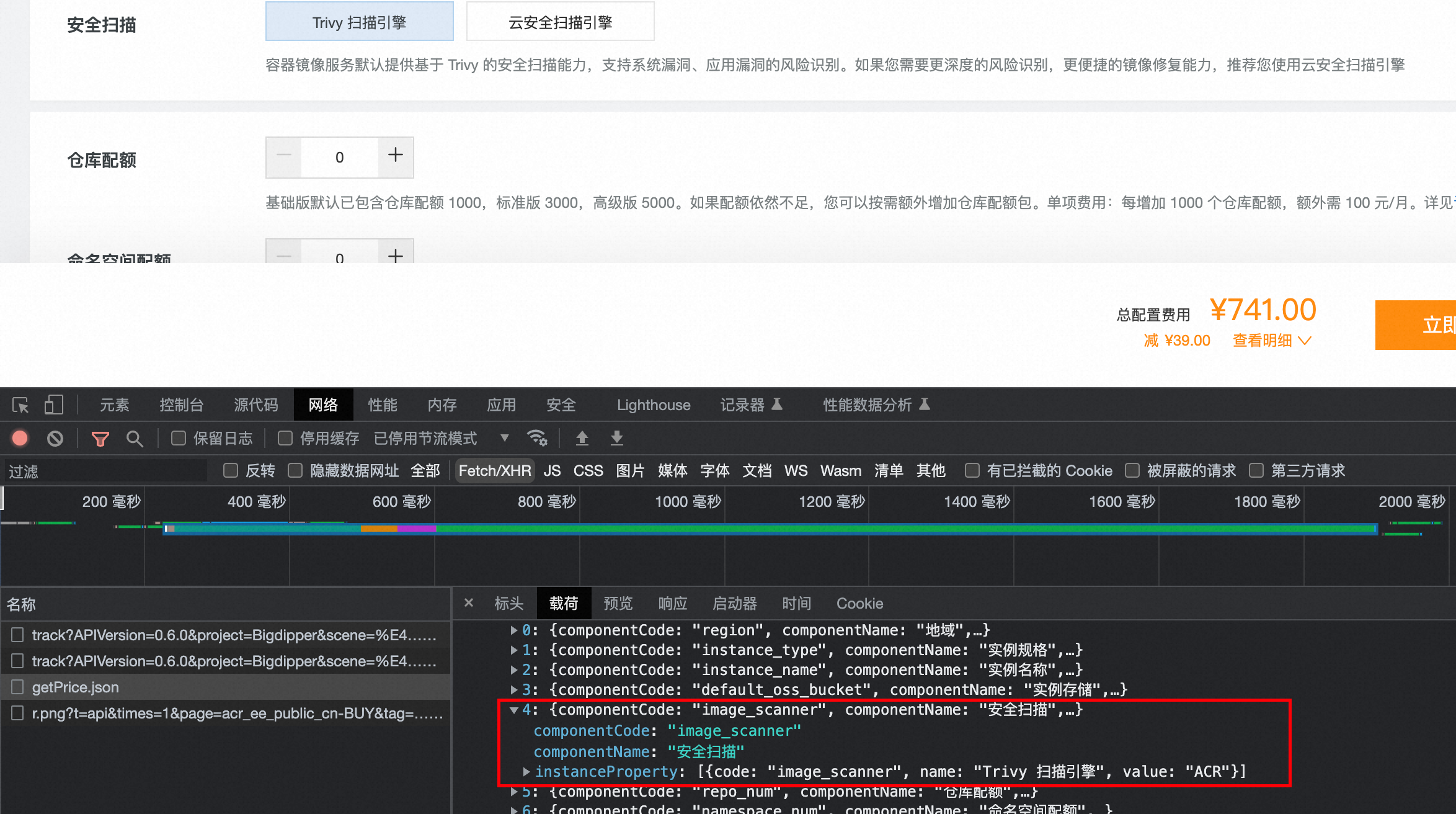This screenshot has width=1456, height=814.
Task: Expand payload item 3 default_oss_bucket
Action: pyautogui.click(x=513, y=690)
